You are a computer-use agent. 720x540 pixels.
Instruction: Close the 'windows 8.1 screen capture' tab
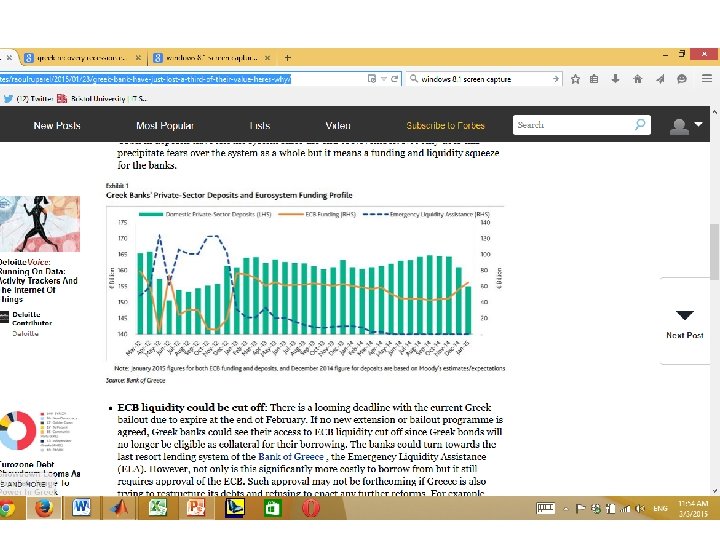267,58
